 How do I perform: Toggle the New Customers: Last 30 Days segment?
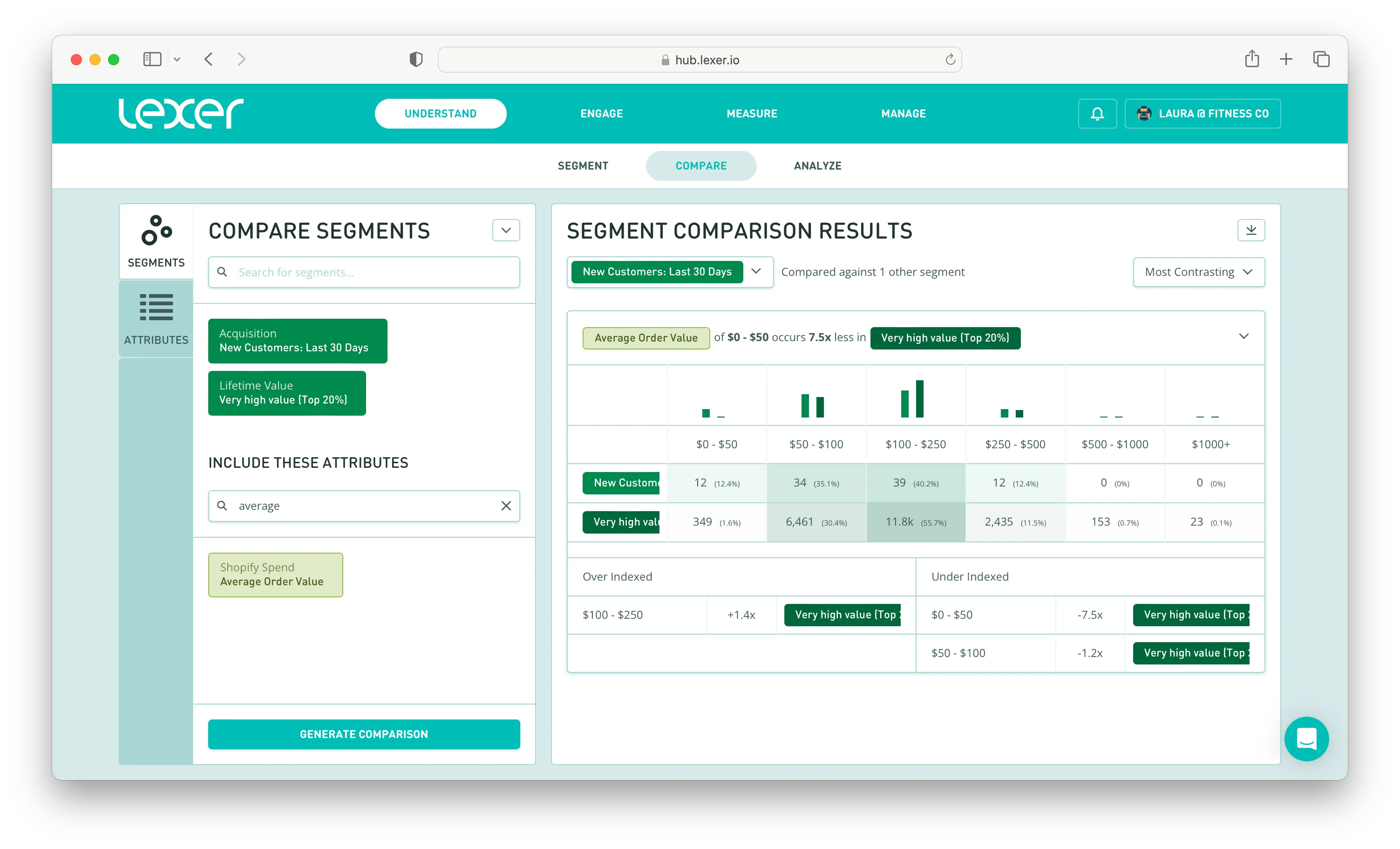[x=297, y=341]
